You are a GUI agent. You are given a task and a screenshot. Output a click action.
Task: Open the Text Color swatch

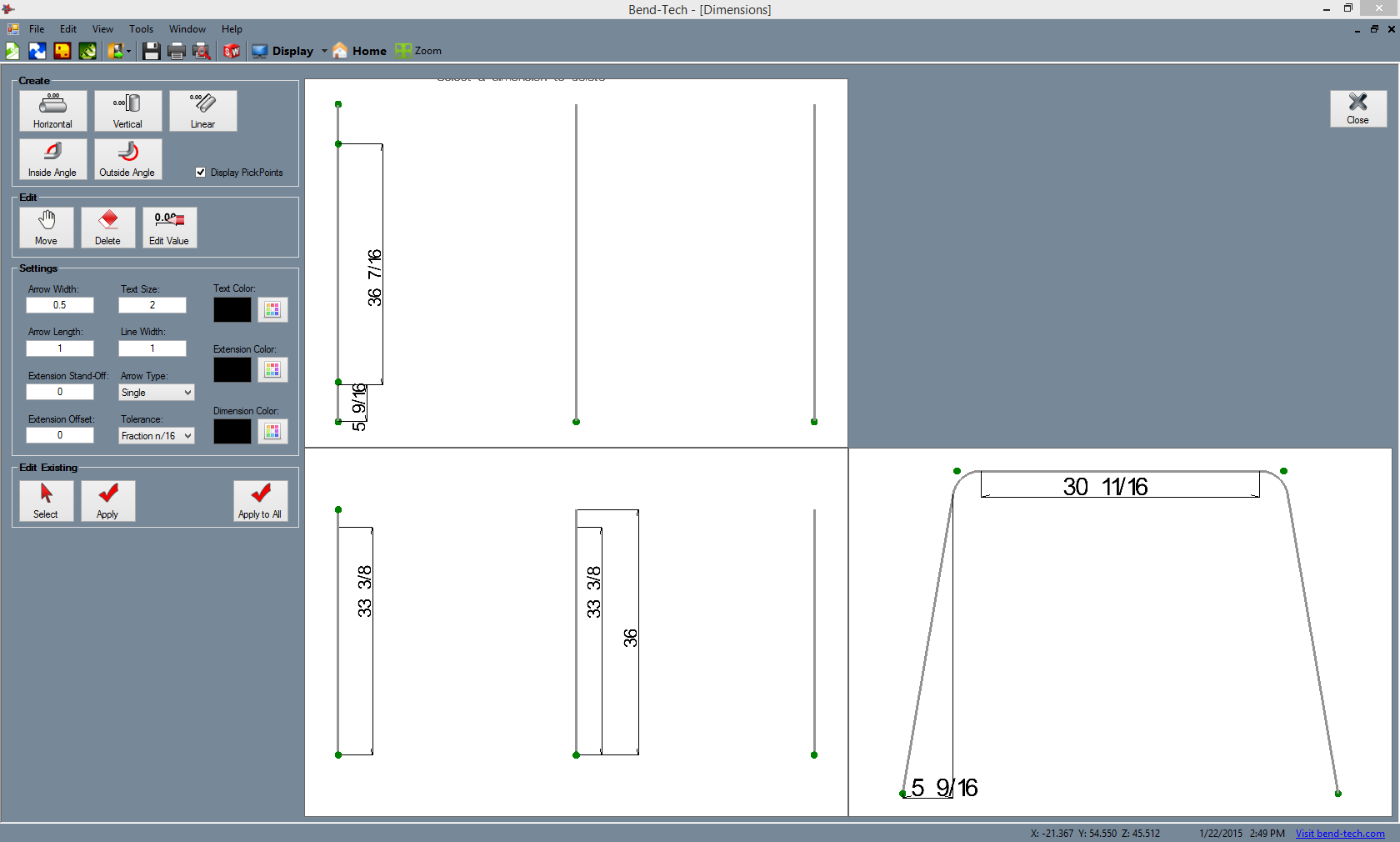232,309
